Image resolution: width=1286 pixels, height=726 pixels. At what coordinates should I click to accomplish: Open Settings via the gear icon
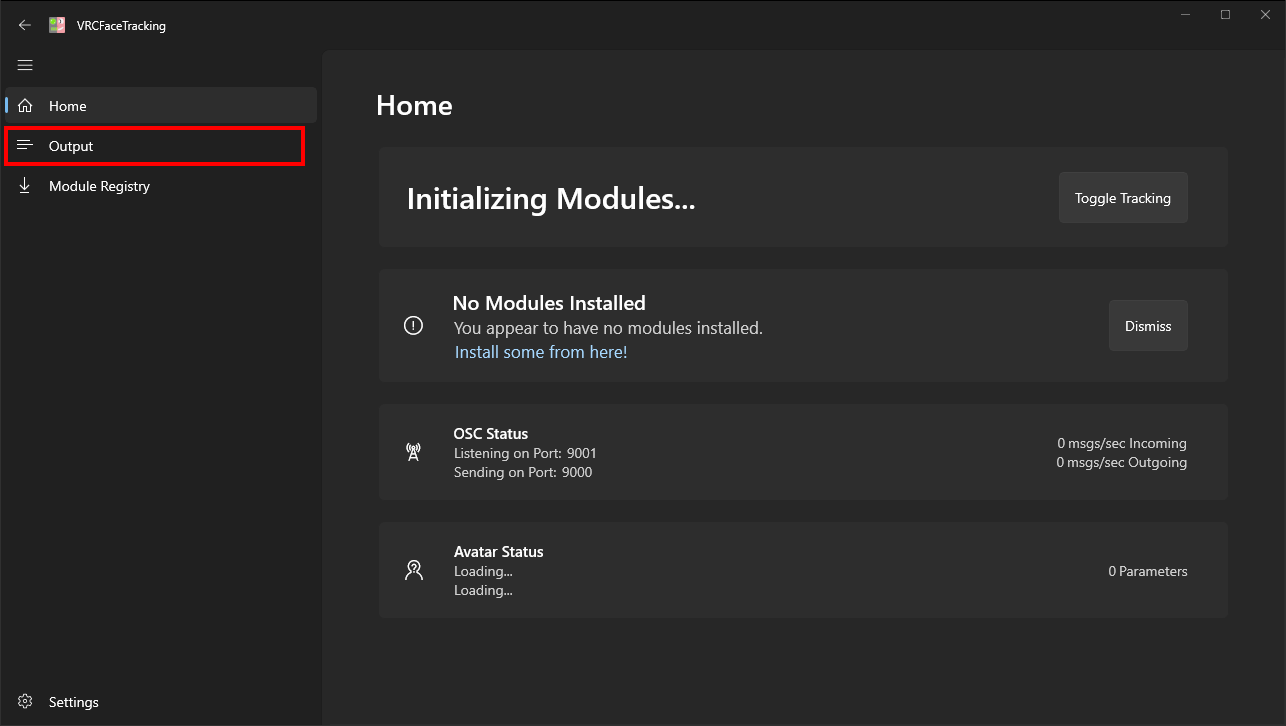click(x=26, y=702)
